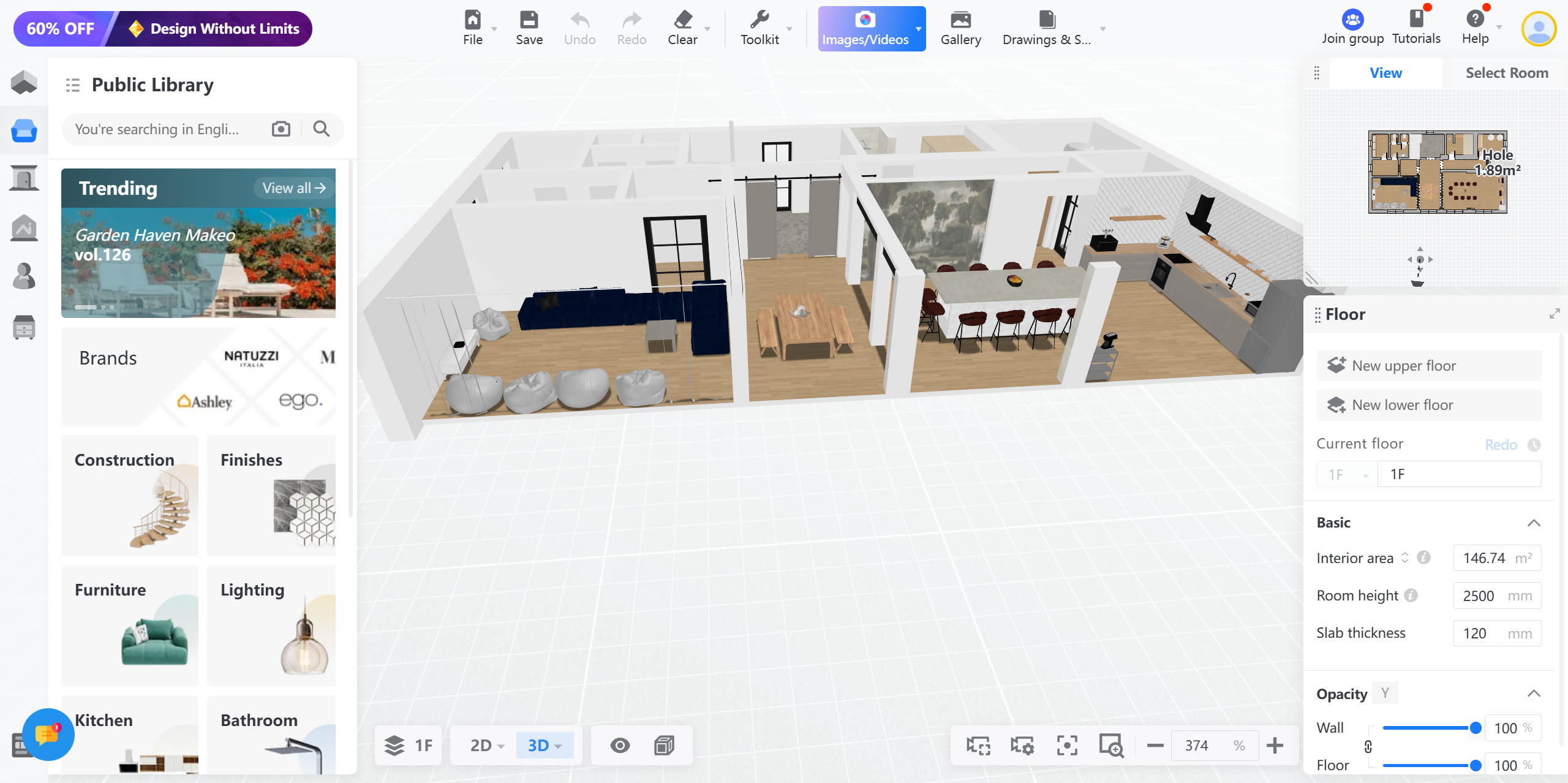Toggle the 3D box display mode
The width and height of the screenshot is (1568, 783).
(x=664, y=745)
